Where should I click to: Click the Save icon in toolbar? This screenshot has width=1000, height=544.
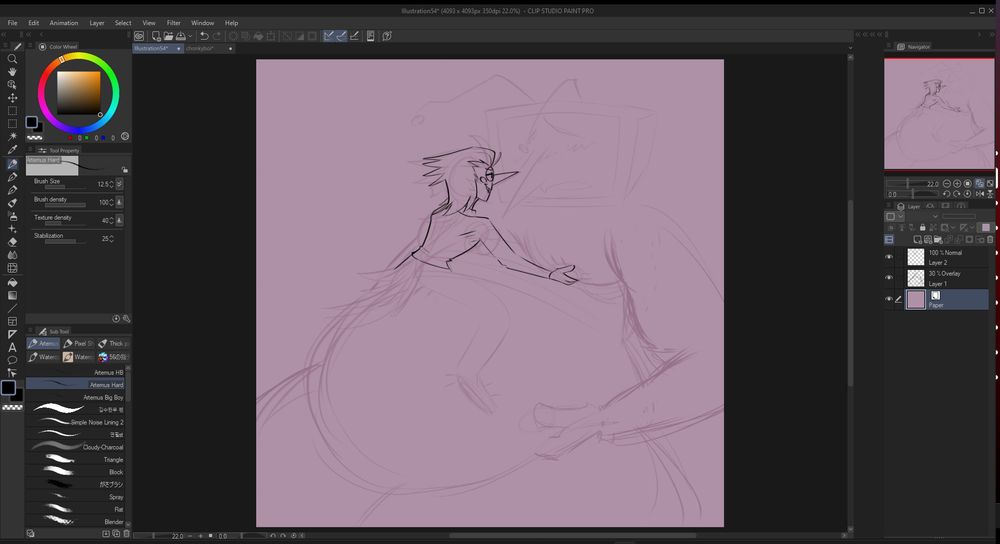[x=181, y=36]
